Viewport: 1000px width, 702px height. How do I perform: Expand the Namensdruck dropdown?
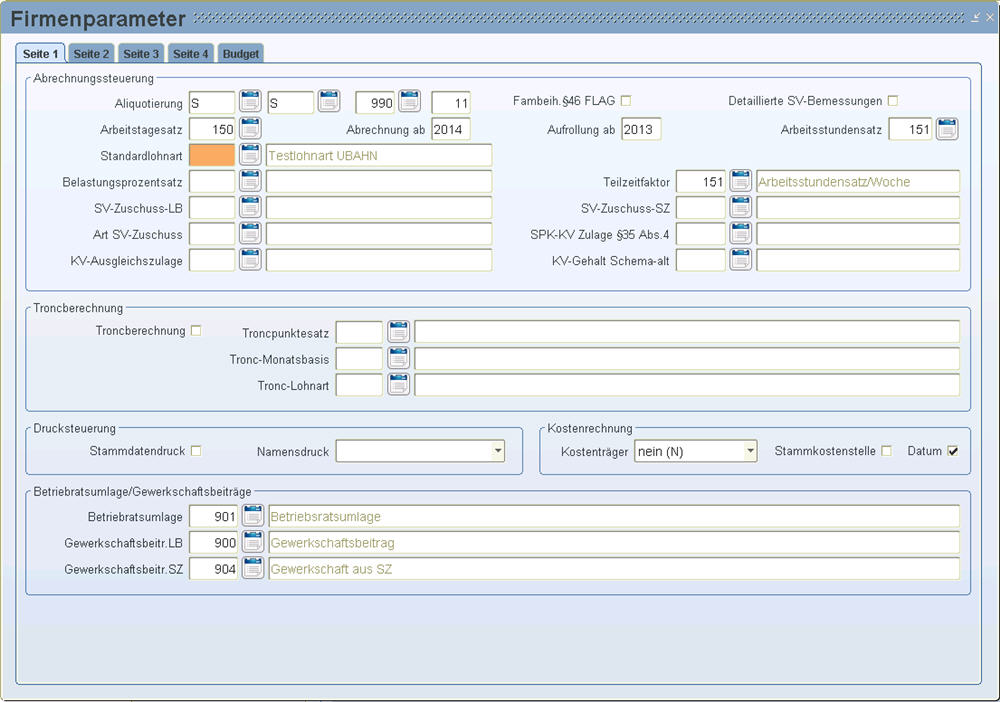[x=498, y=452]
